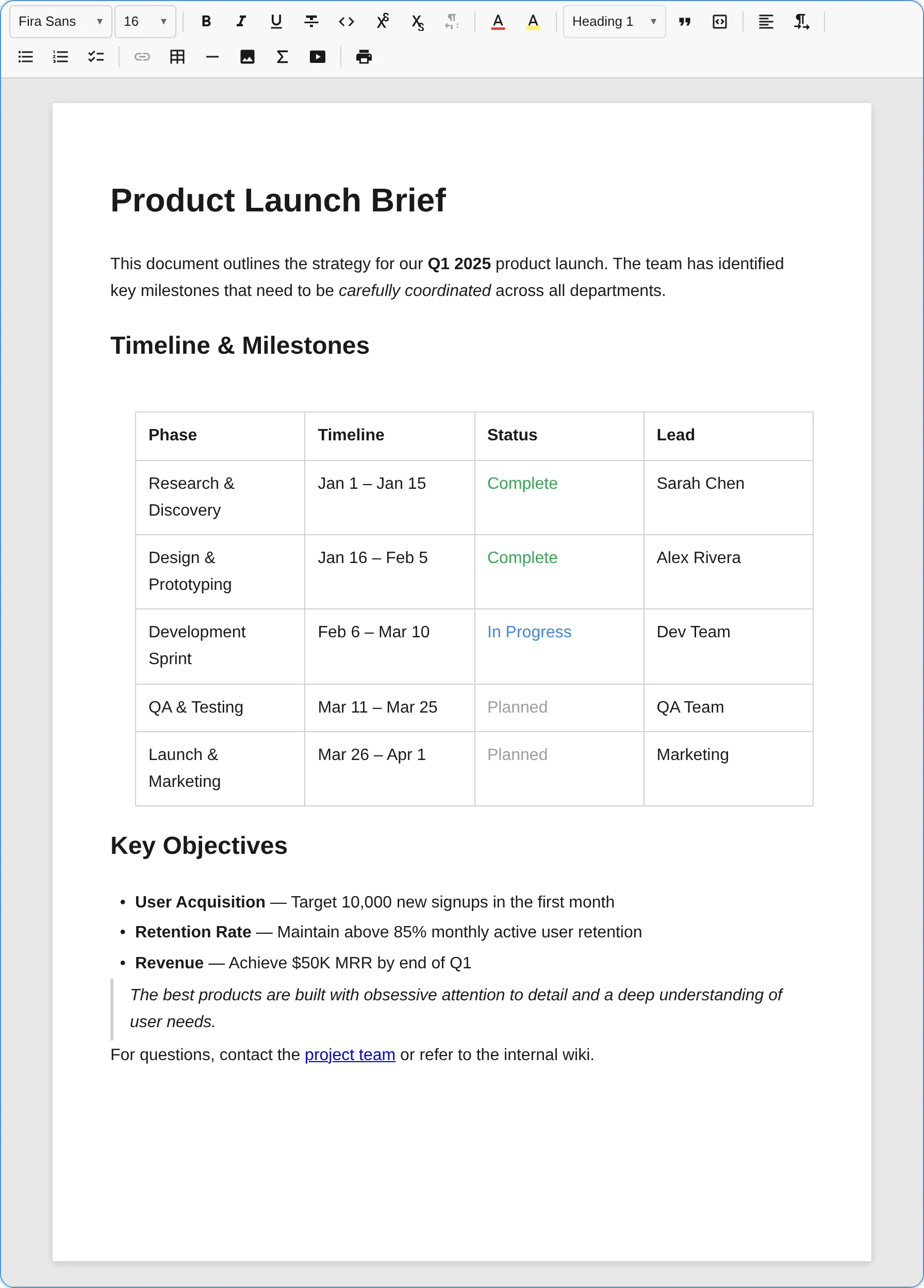The width and height of the screenshot is (924, 1288).
Task: Open the project team link
Action: (x=350, y=1054)
